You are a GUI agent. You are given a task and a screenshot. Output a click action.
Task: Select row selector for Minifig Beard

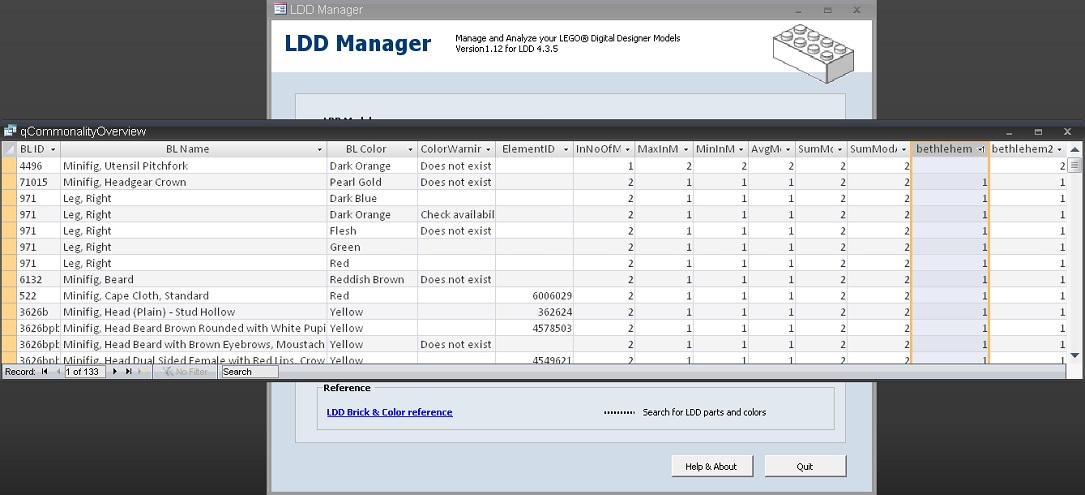(x=9, y=280)
